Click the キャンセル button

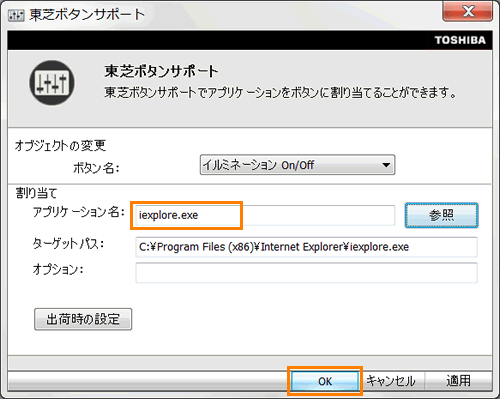391,381
